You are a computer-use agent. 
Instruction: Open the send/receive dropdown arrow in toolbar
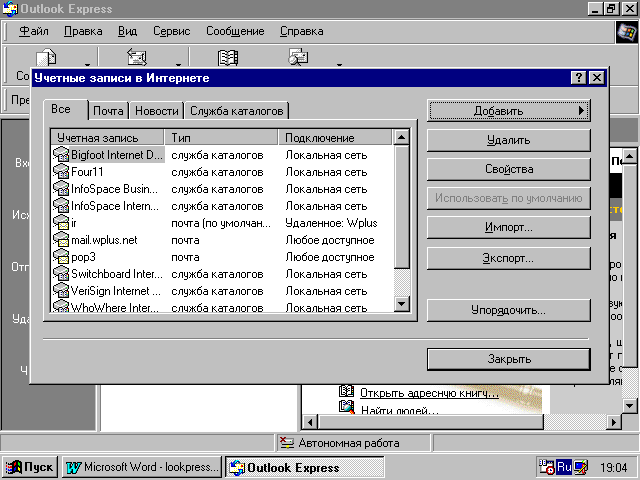tap(178, 64)
